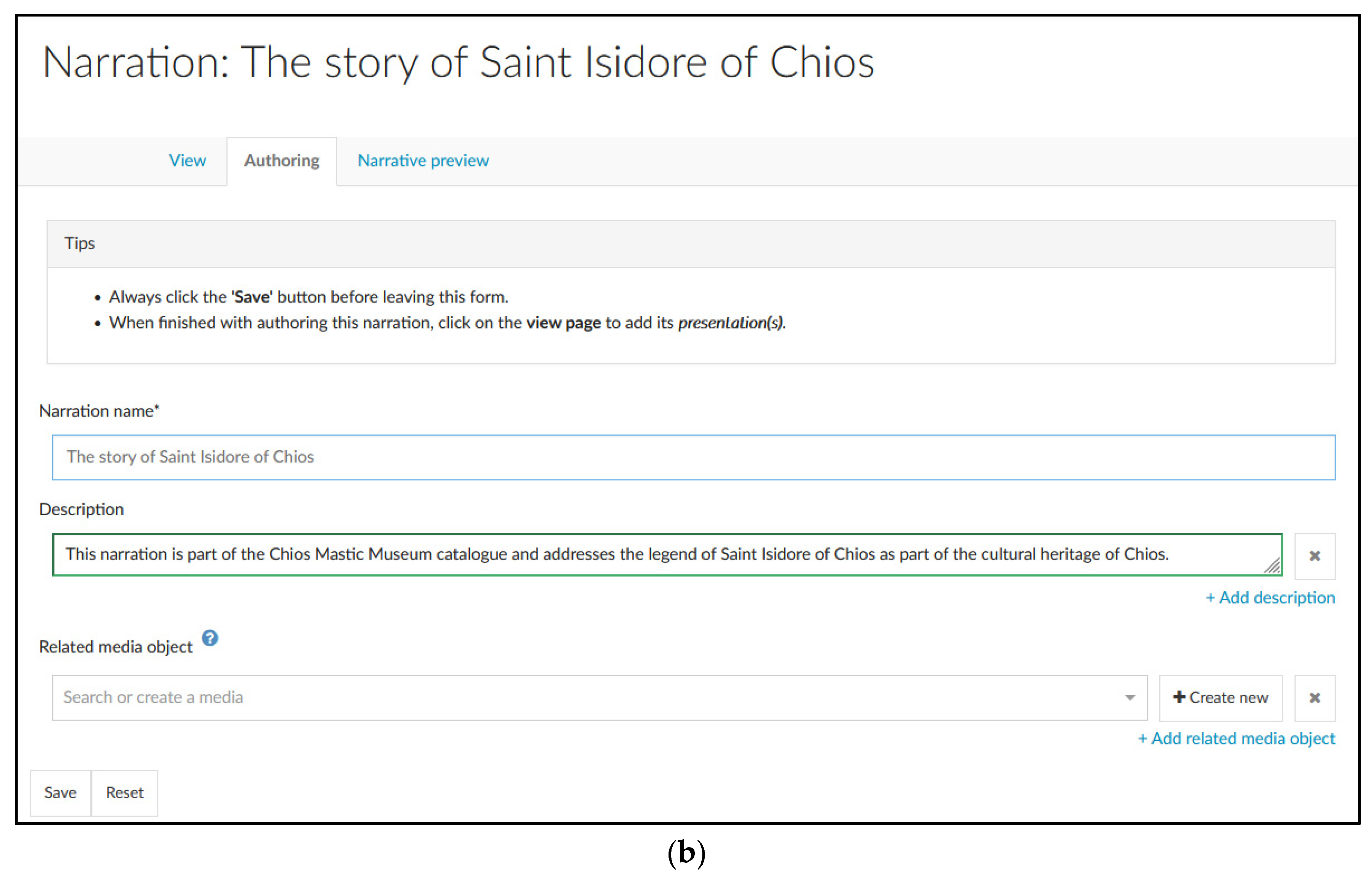Open the Narrative preview tab
The image size is (1372, 879).
point(423,160)
